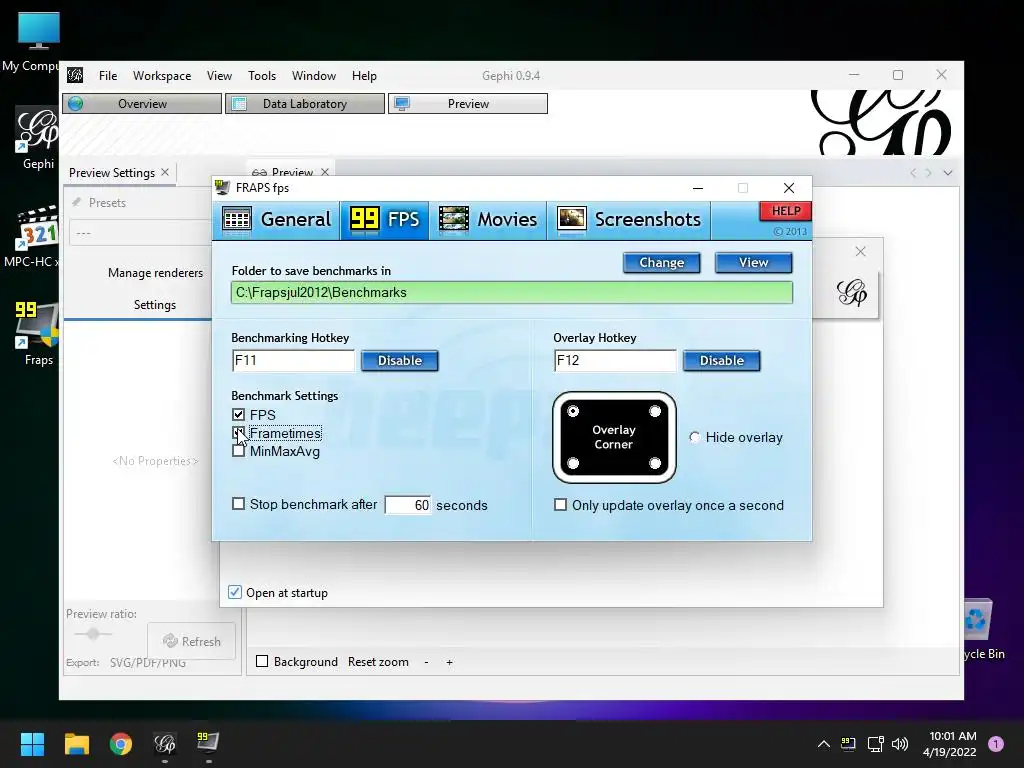1024x768 pixels.
Task: Click the Overlay Hotkey F12 field
Action: pos(615,360)
